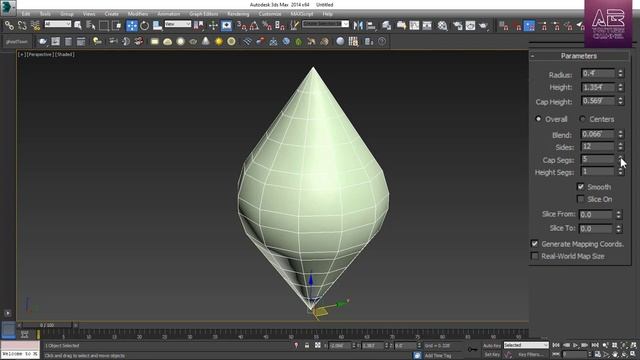Toggle the Window/Crossing selection icon

click(117, 26)
